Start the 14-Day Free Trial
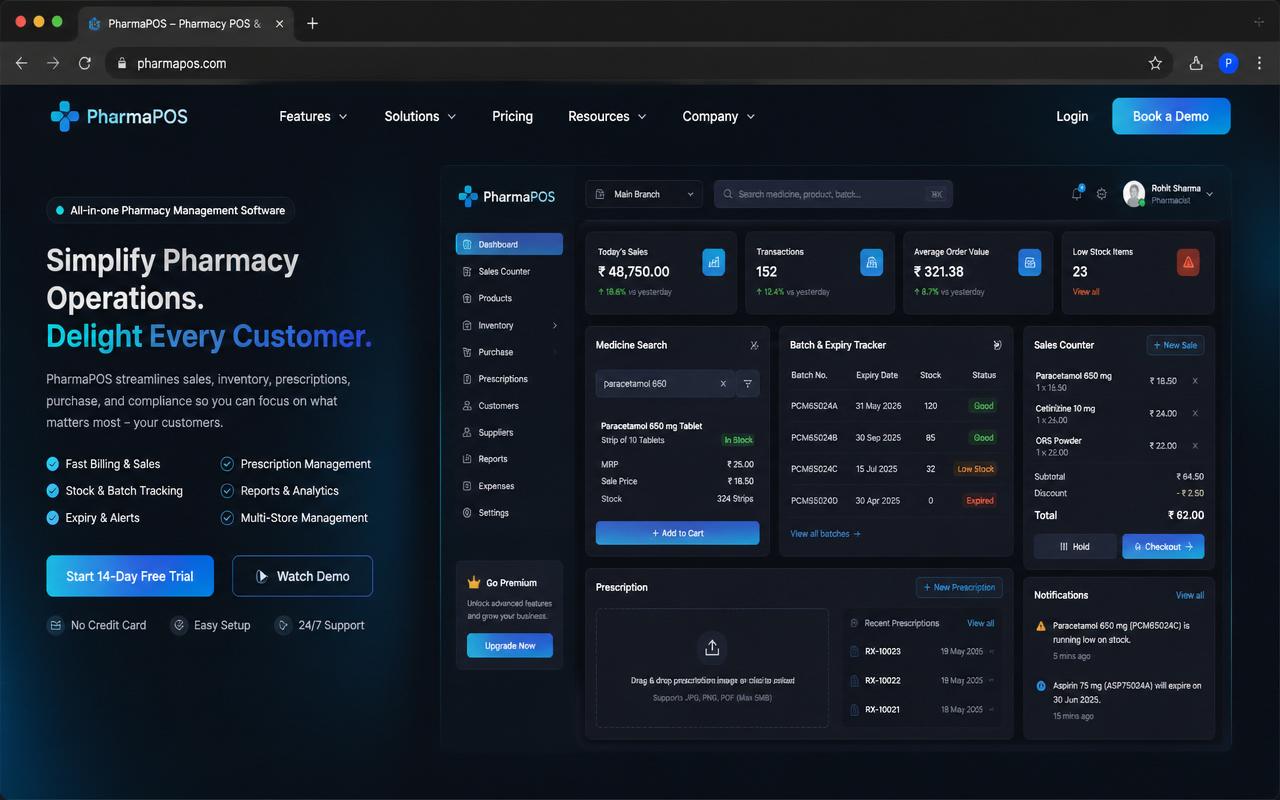Viewport: 1280px width, 800px height. (x=130, y=576)
